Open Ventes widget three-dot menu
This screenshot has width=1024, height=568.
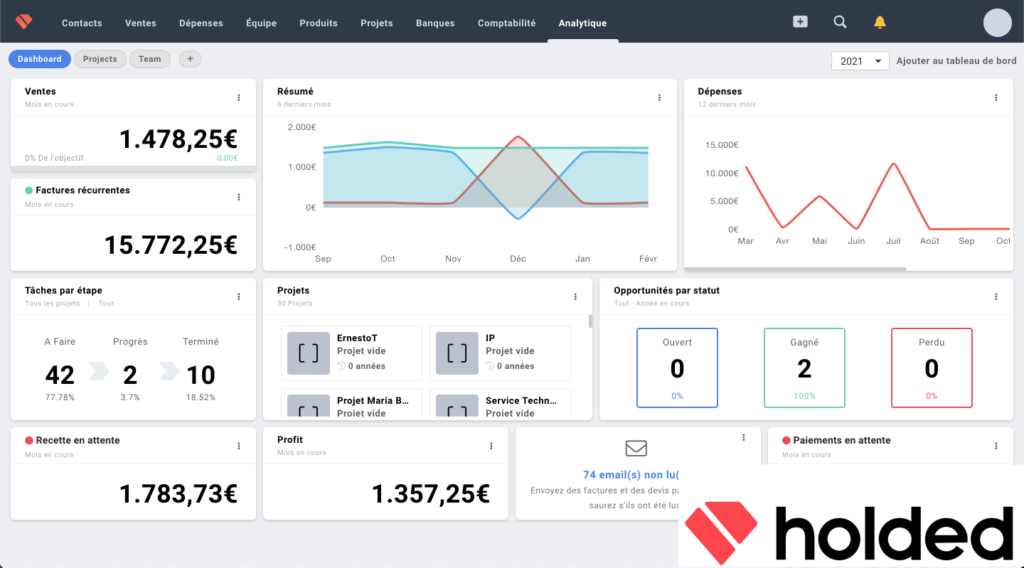tap(239, 97)
